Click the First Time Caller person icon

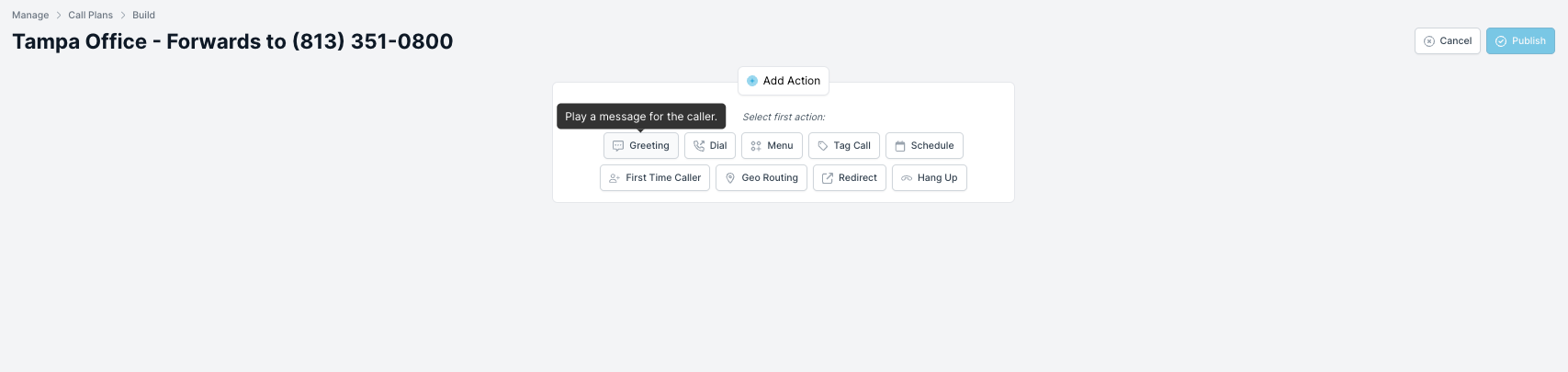[615, 178]
